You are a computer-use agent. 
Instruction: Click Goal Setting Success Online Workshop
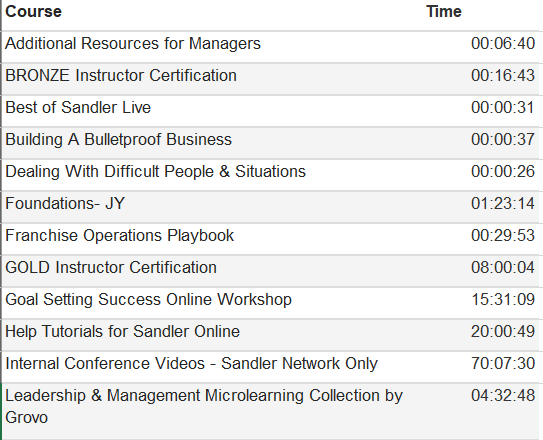click(x=148, y=299)
